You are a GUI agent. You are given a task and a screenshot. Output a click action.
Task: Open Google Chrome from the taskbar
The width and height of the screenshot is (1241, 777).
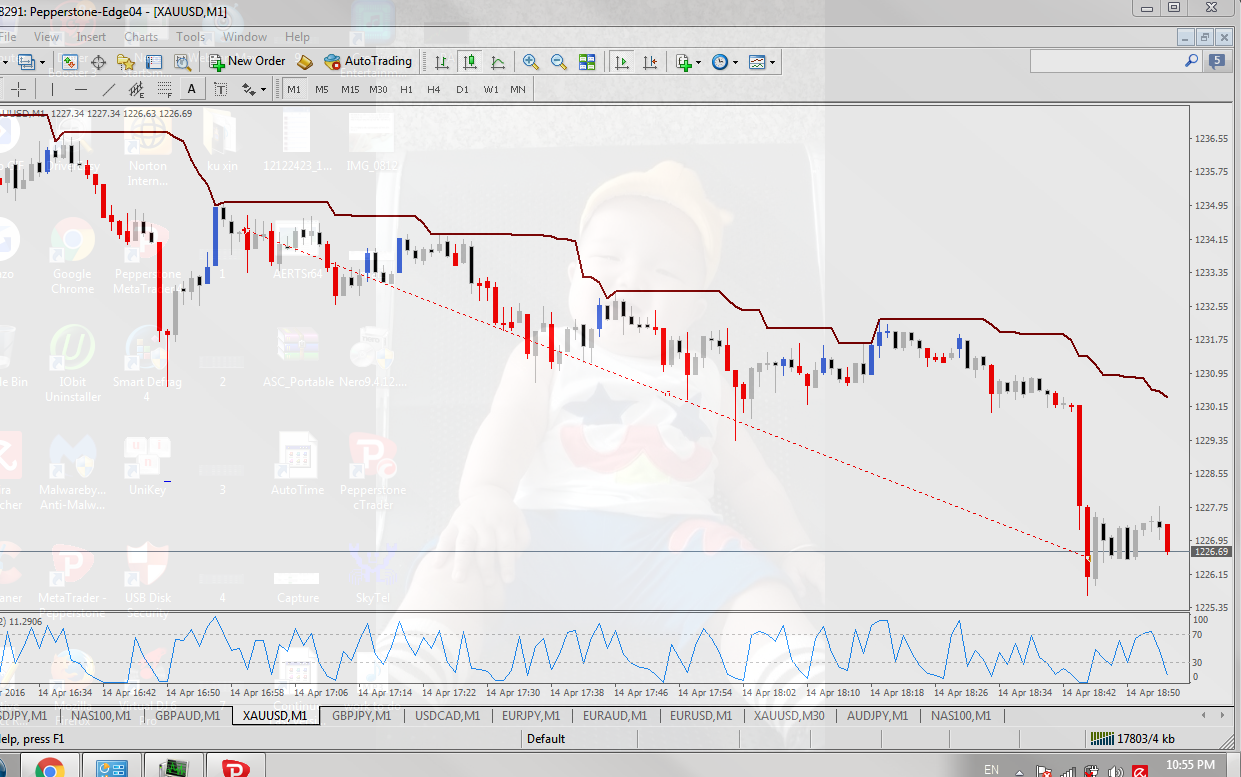(49, 767)
